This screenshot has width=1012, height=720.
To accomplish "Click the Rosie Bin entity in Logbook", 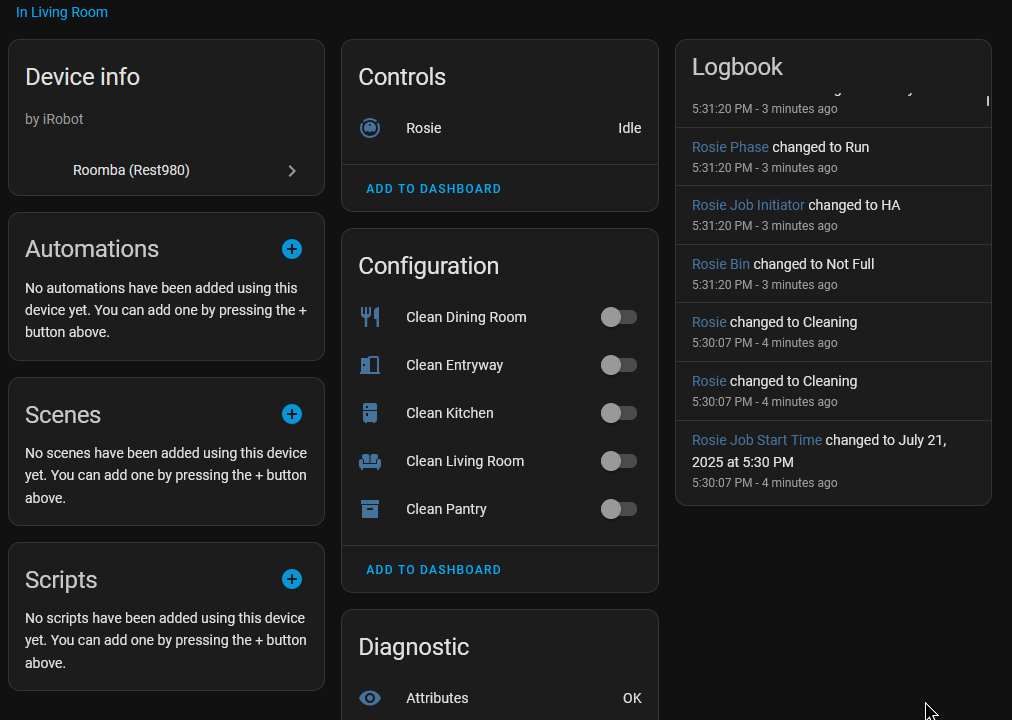I will pyautogui.click(x=720, y=263).
